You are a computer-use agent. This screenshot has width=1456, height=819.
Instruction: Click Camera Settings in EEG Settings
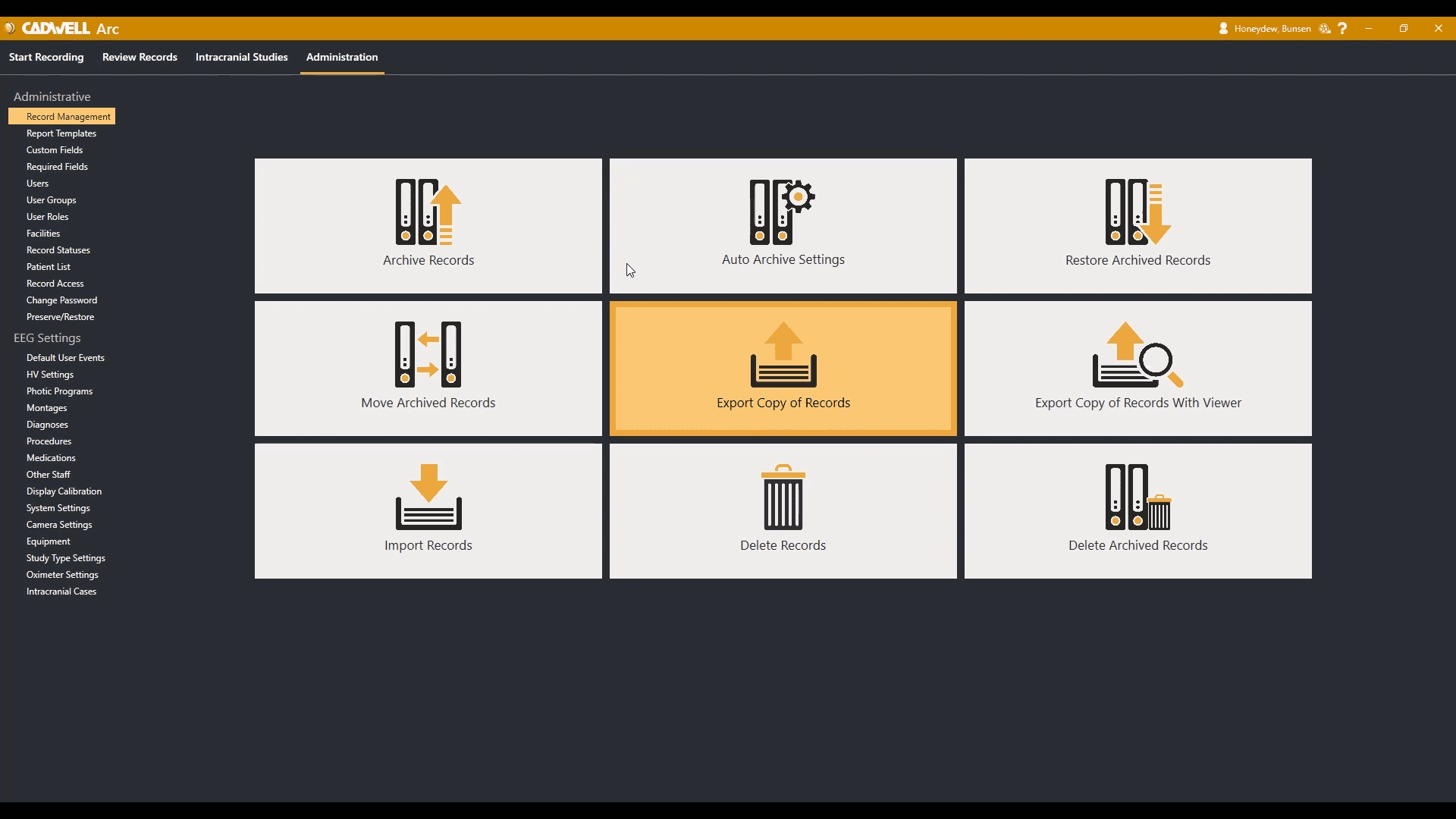tap(59, 525)
